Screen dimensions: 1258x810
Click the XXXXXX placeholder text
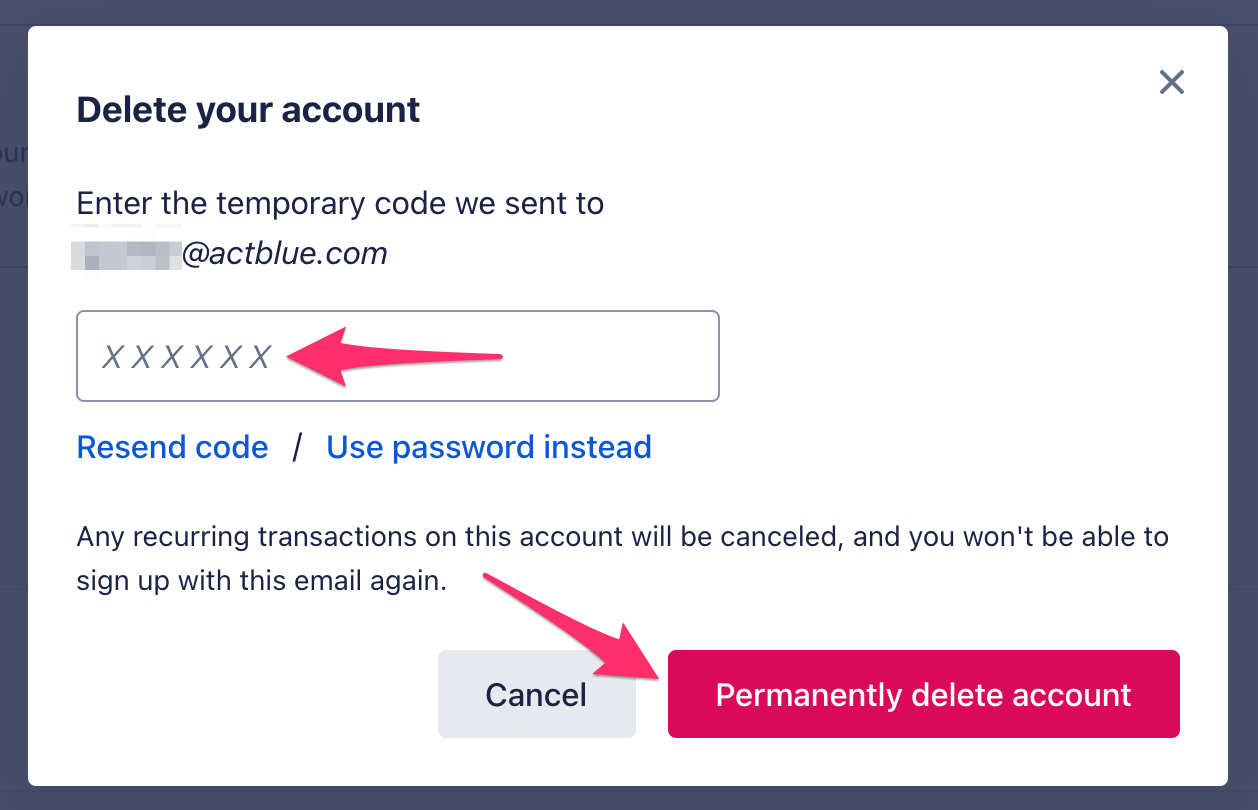click(187, 357)
